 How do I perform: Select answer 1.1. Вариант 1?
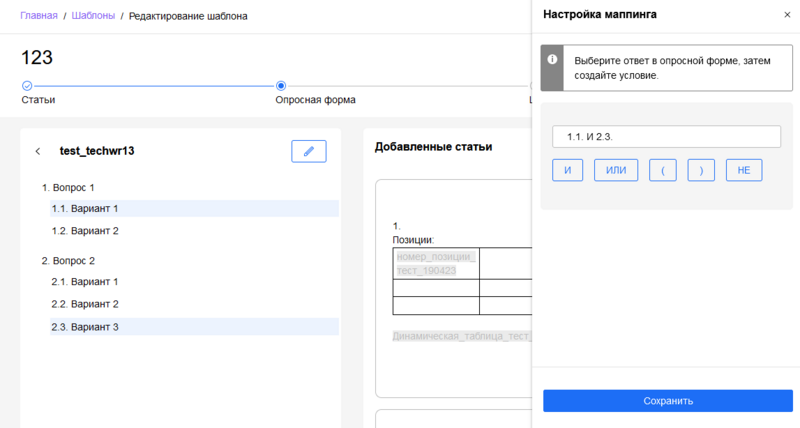pyautogui.click(x=85, y=209)
